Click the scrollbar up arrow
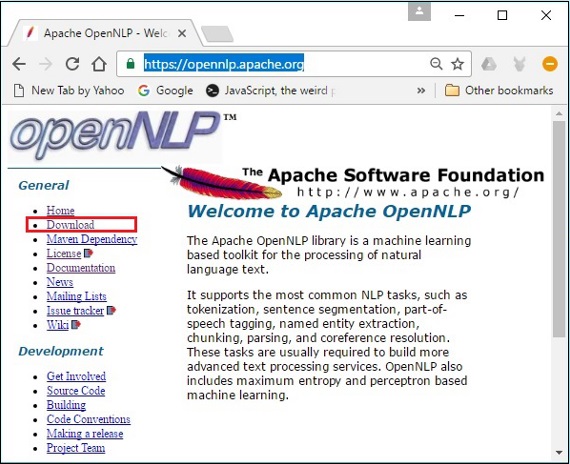The image size is (570, 464). point(559,114)
